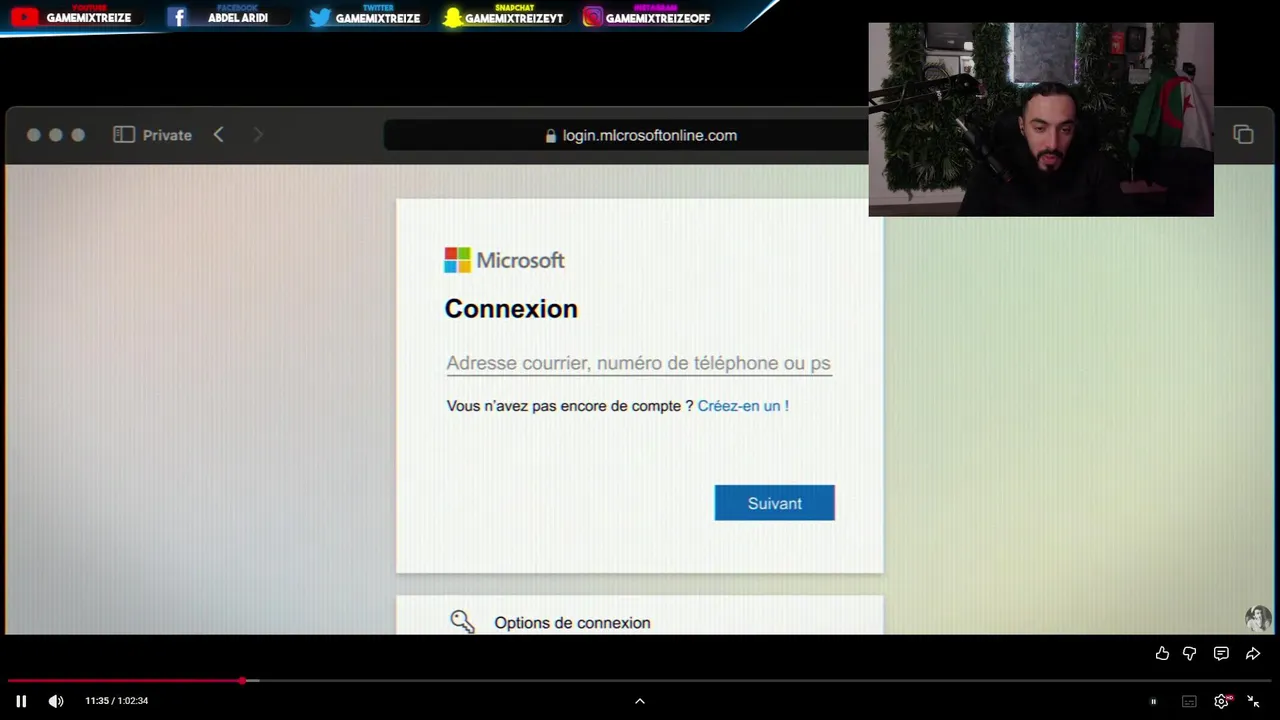Click the Twitter GAMEMIXTREIZE bird icon
Viewport: 1280px width, 720px height.
click(x=320, y=17)
